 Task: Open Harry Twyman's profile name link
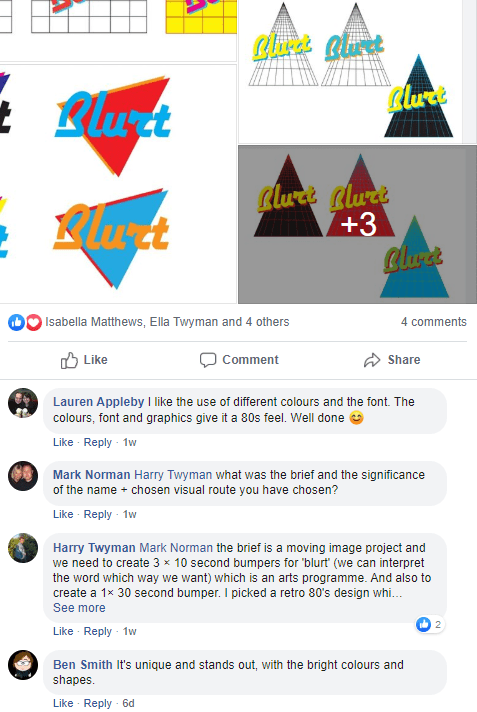[94, 548]
